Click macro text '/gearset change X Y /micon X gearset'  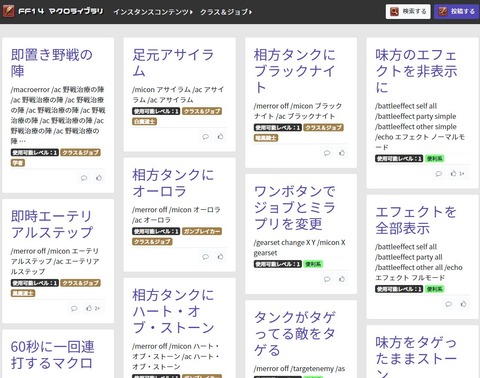299,248
